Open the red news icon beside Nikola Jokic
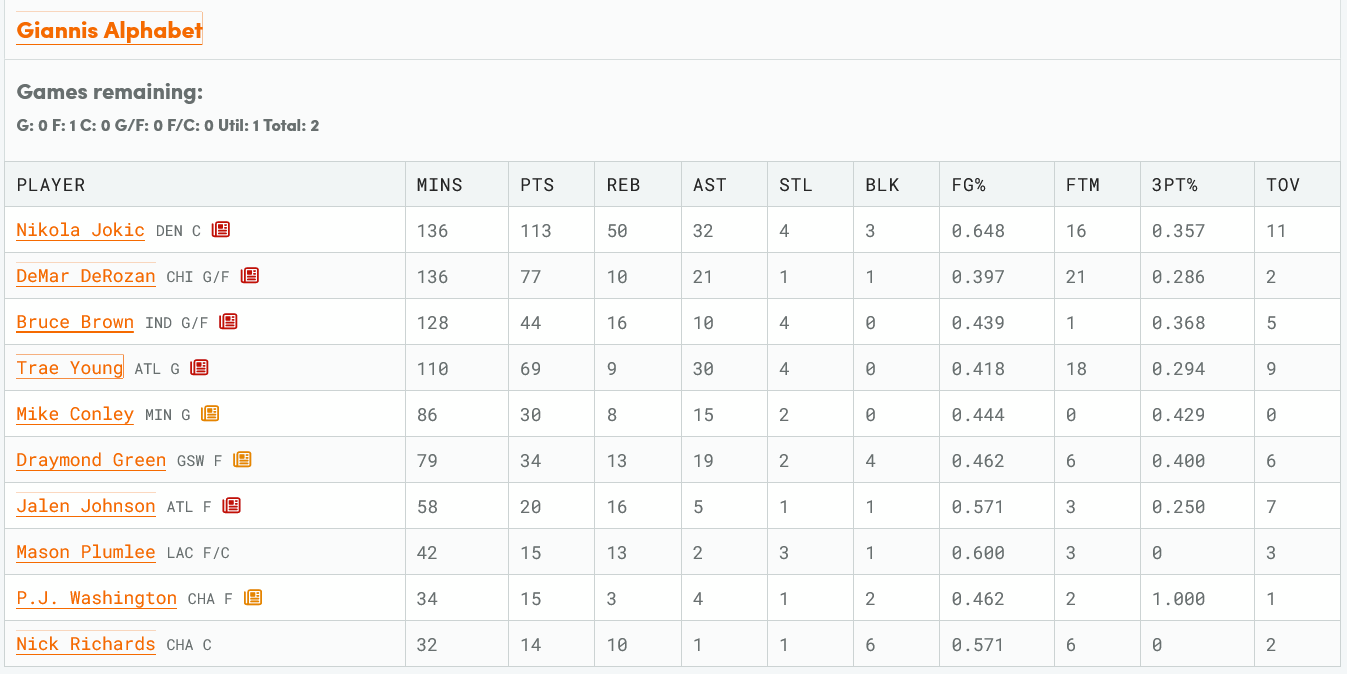 221,230
